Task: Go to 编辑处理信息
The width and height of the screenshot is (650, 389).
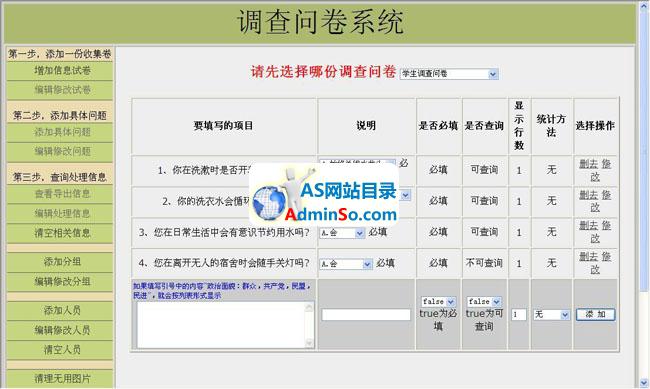Action: click(x=62, y=214)
